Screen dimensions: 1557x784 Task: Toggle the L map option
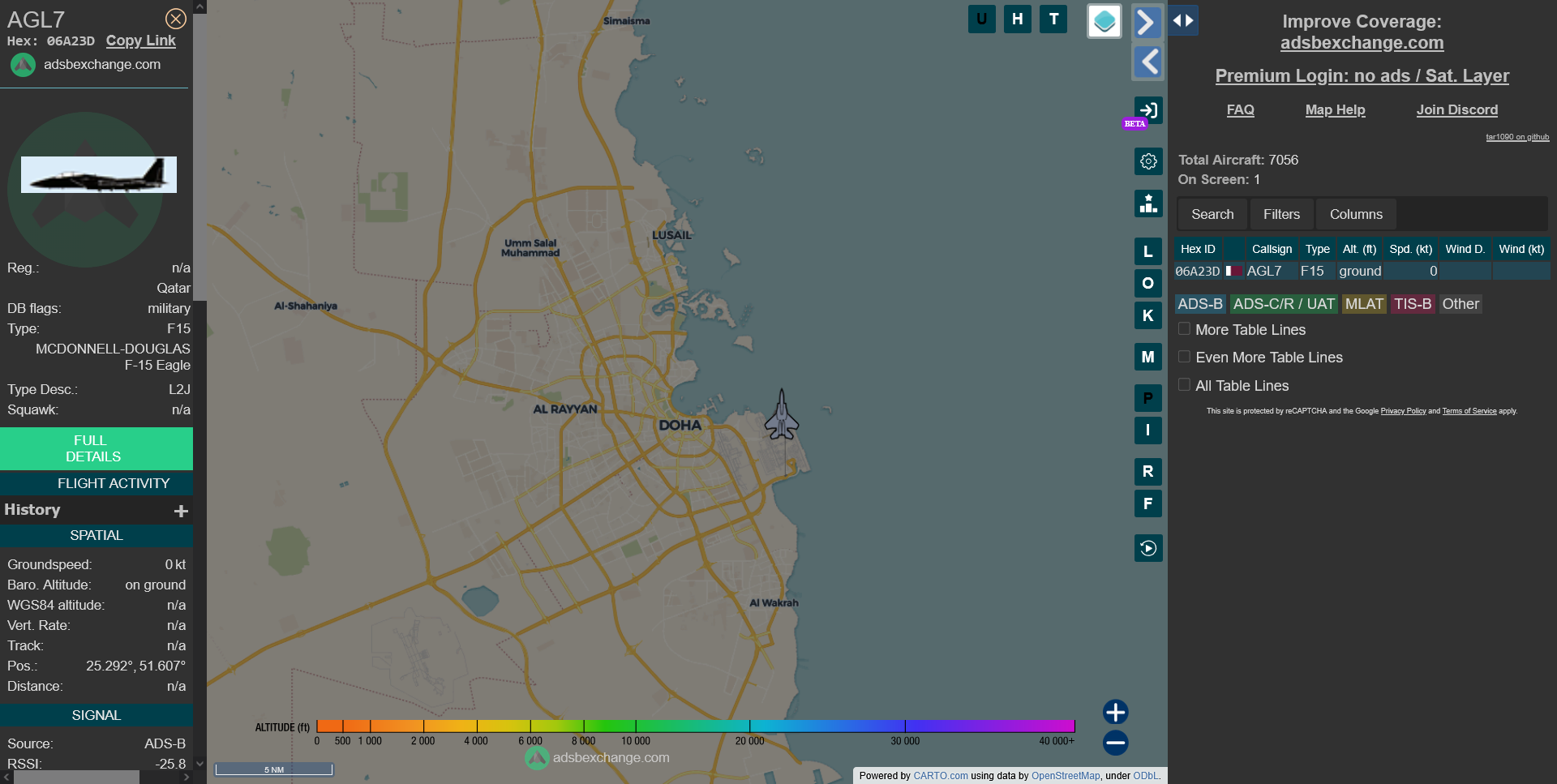(x=1147, y=251)
